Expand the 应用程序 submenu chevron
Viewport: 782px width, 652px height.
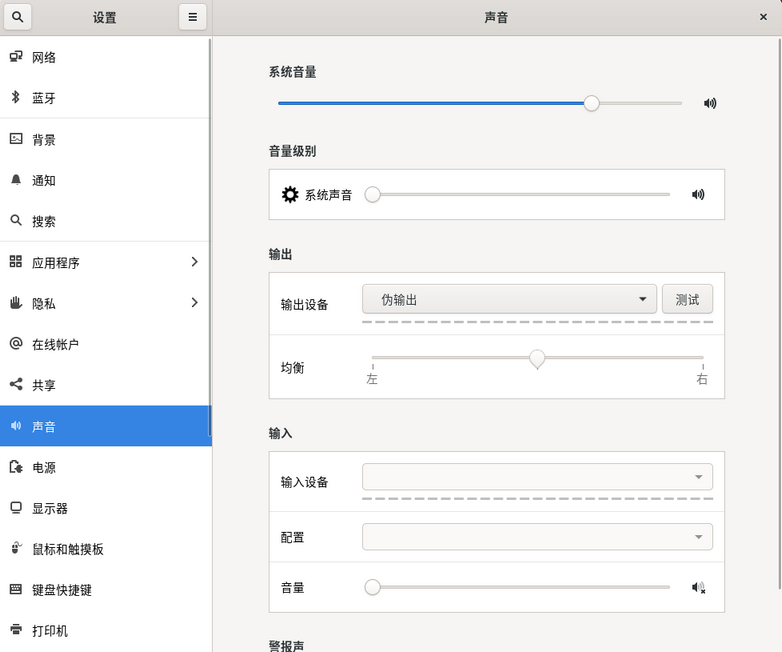[194, 262]
